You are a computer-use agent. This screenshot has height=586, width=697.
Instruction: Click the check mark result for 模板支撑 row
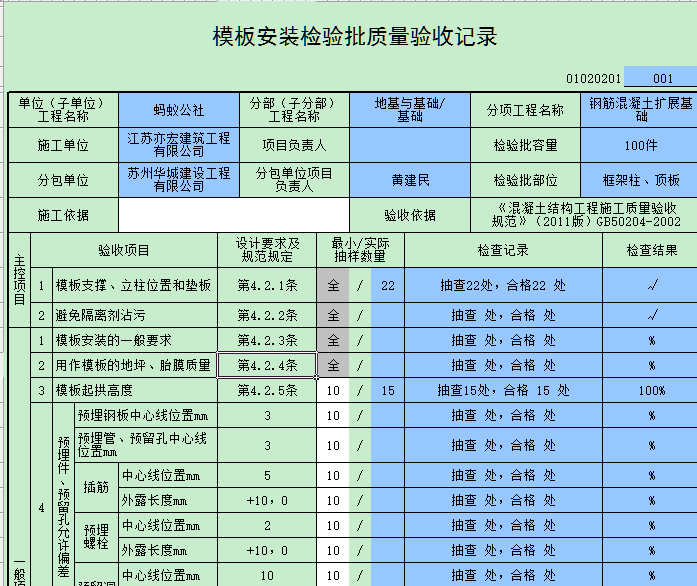(650, 285)
